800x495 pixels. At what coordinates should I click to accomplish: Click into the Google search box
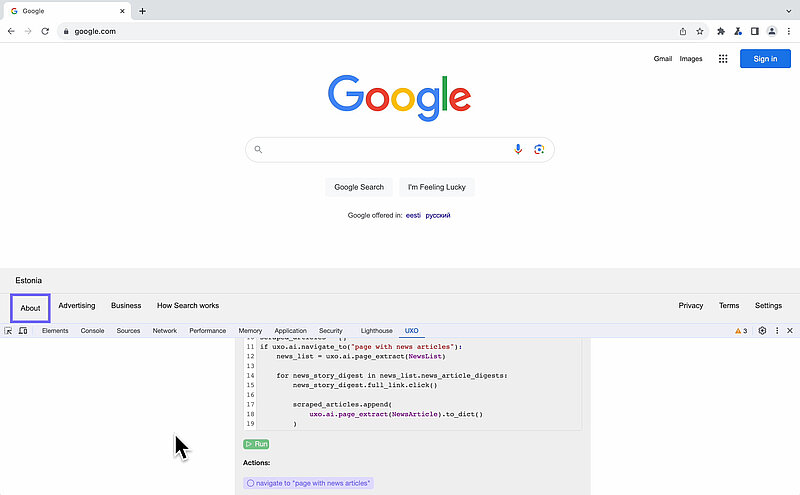(x=385, y=150)
